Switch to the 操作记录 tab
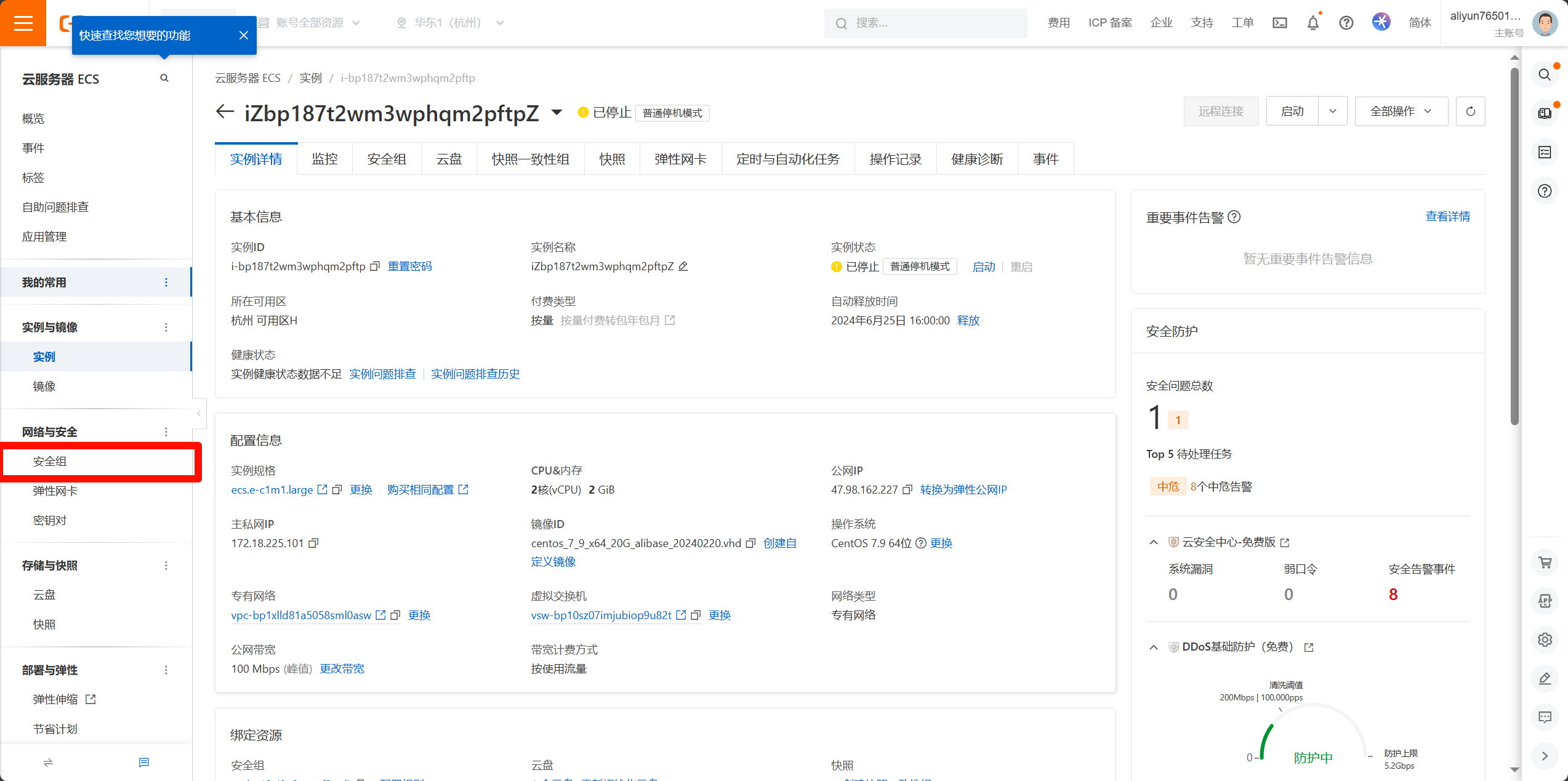 tap(896, 159)
